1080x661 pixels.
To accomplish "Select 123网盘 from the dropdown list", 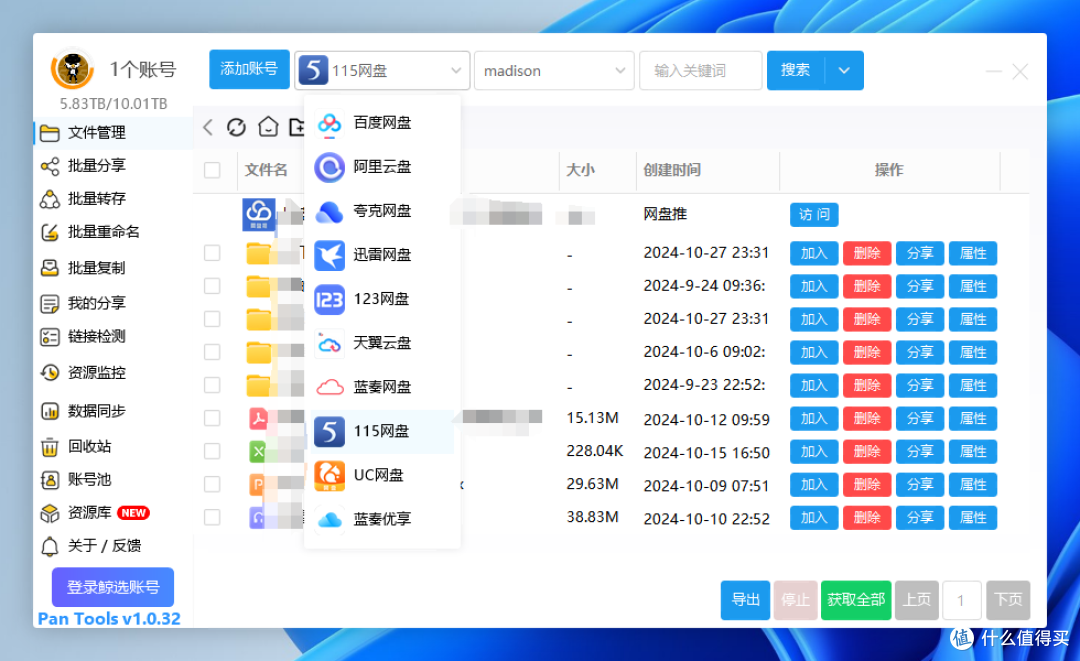I will tap(382, 299).
